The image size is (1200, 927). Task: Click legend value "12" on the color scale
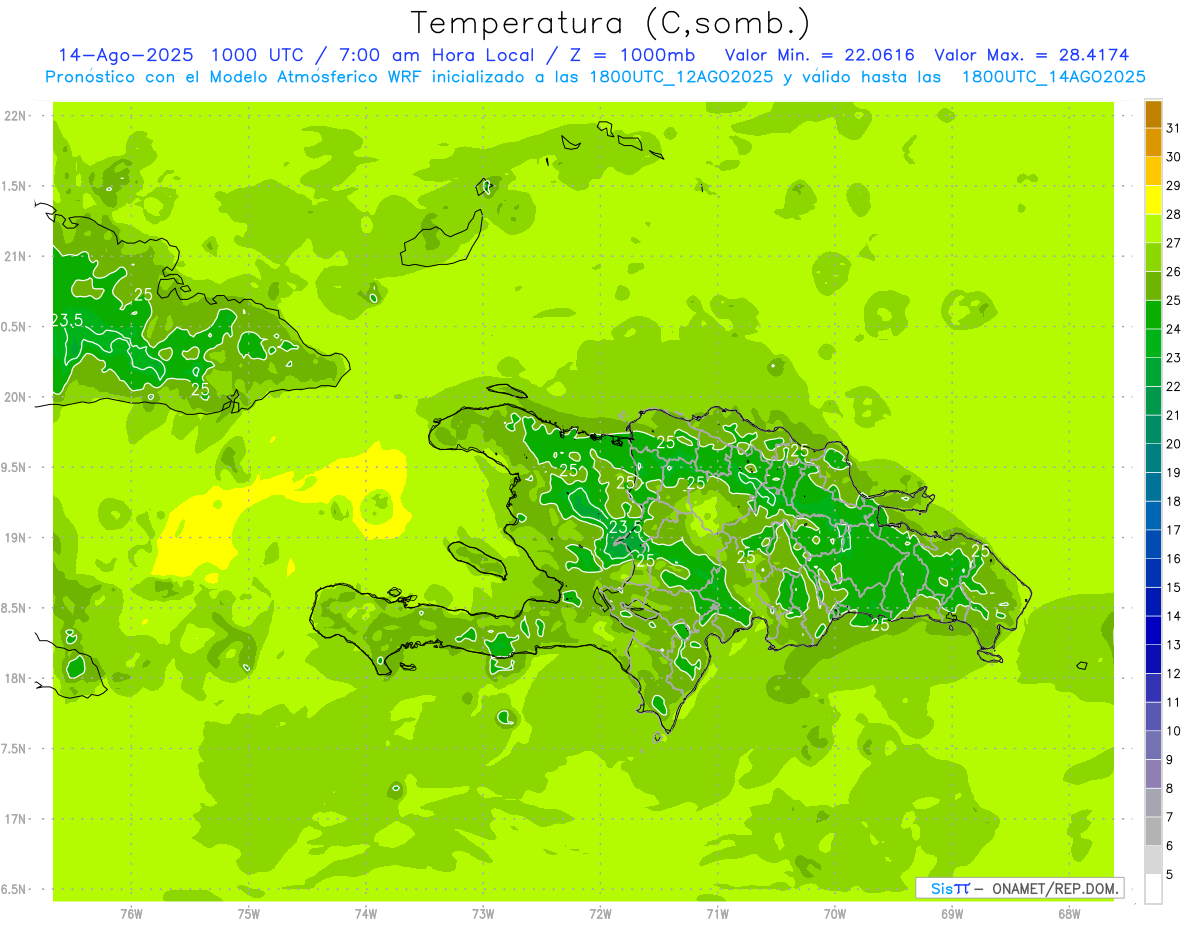click(1174, 674)
